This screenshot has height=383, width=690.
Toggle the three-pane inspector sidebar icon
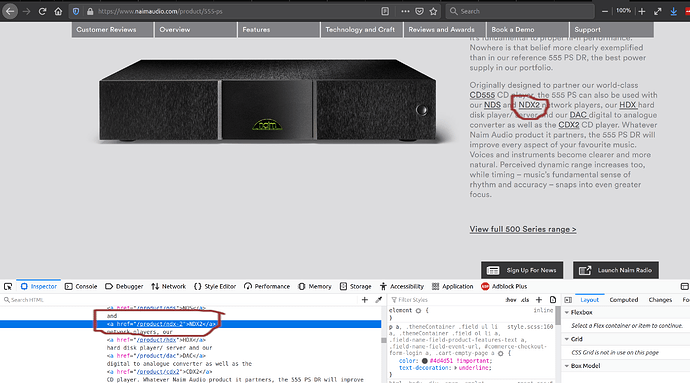pyautogui.click(x=568, y=300)
